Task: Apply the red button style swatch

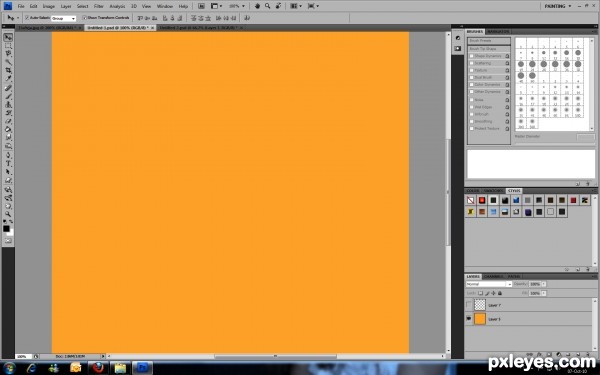Action: coord(482,200)
